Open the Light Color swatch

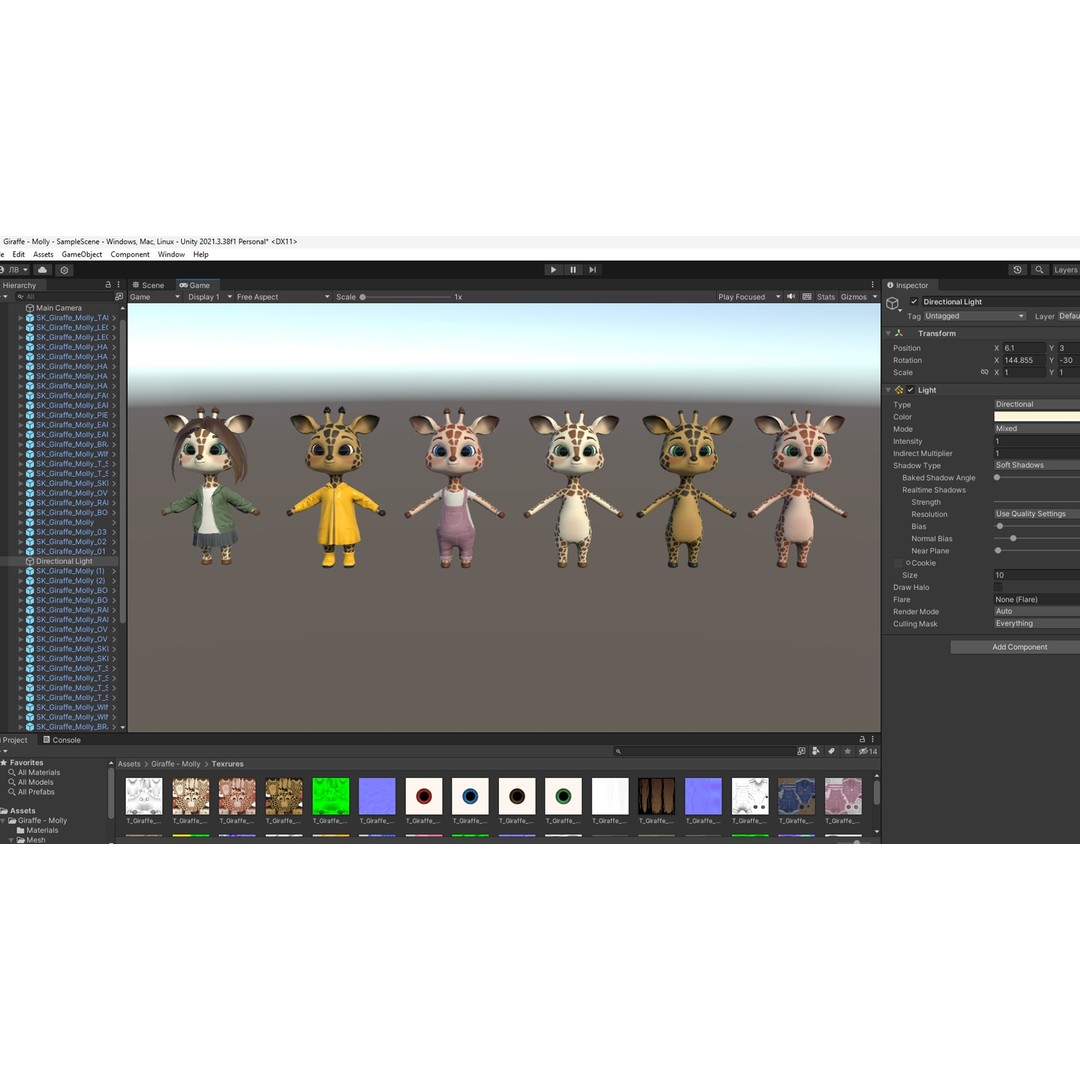click(x=1036, y=417)
